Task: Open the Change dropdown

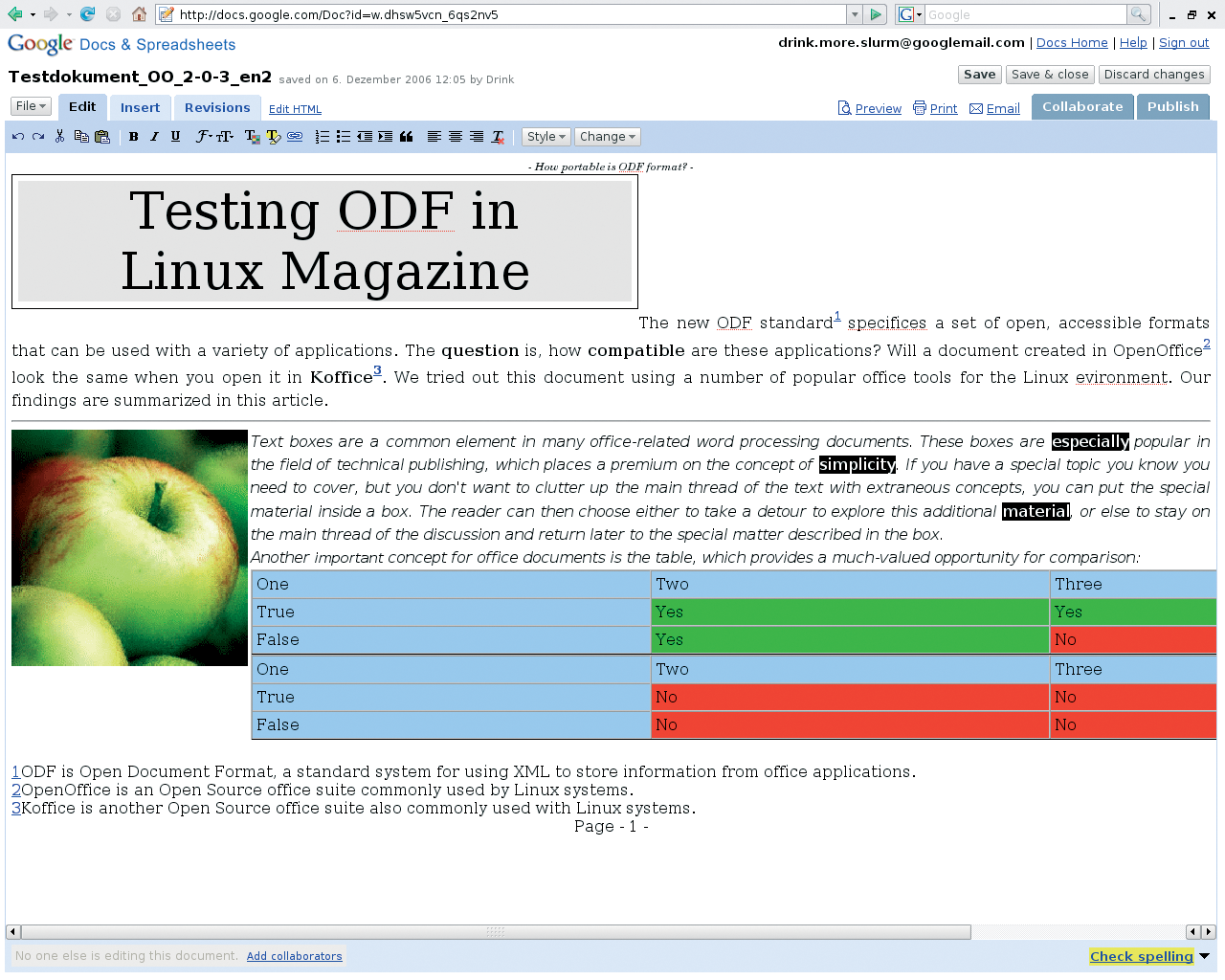Action: 607,137
